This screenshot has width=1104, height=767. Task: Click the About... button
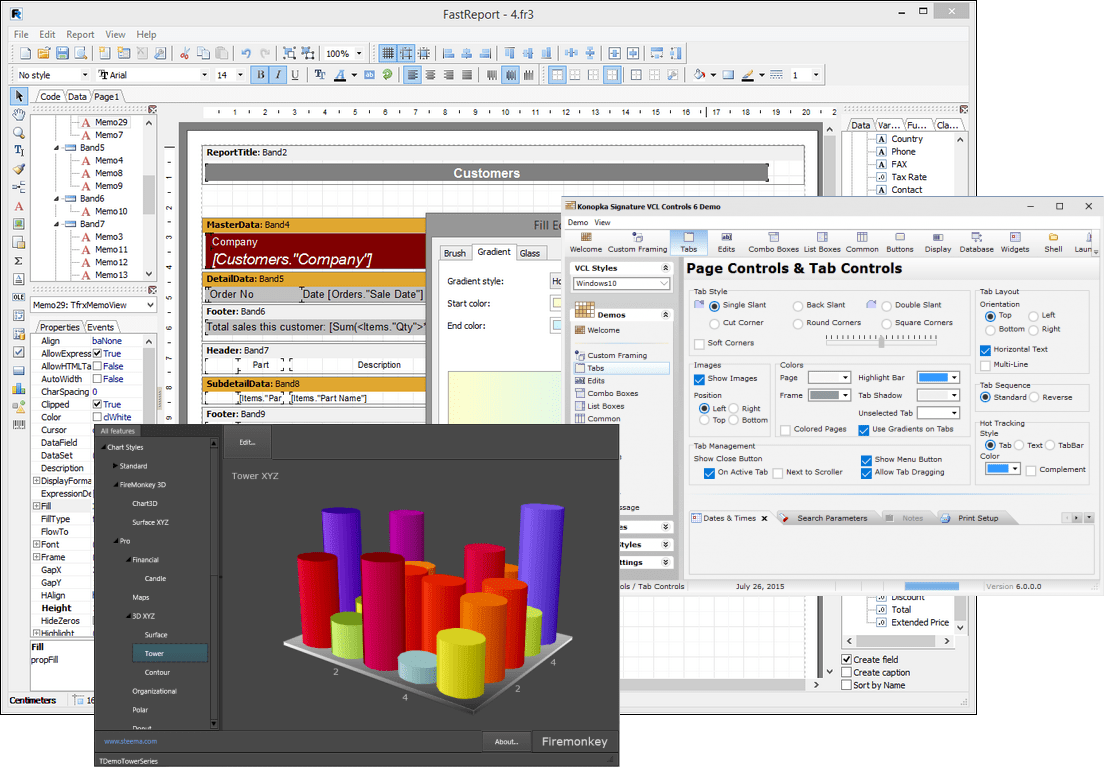point(506,741)
